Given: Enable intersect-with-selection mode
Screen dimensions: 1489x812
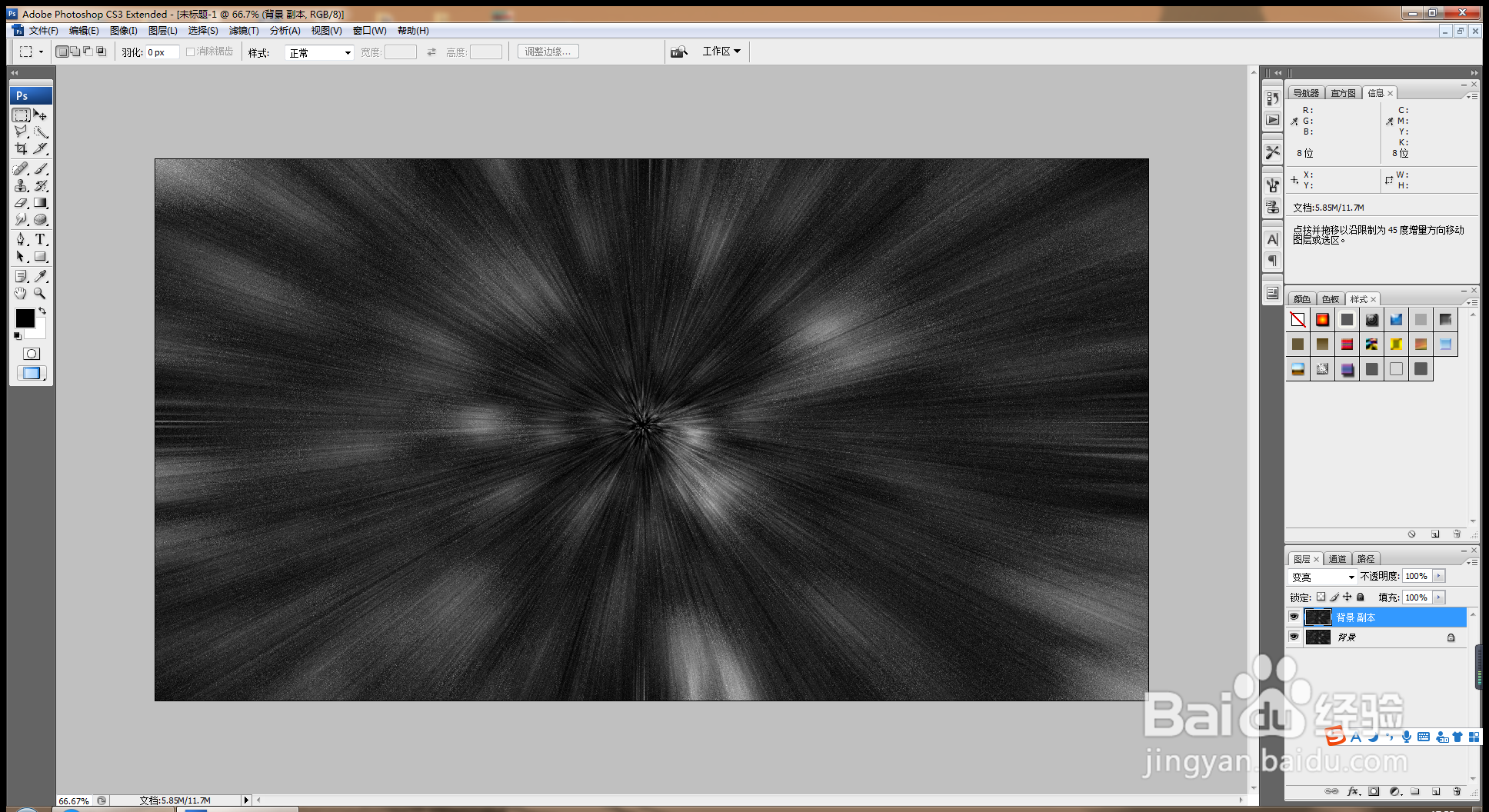Looking at the screenshot, I should coord(101,52).
